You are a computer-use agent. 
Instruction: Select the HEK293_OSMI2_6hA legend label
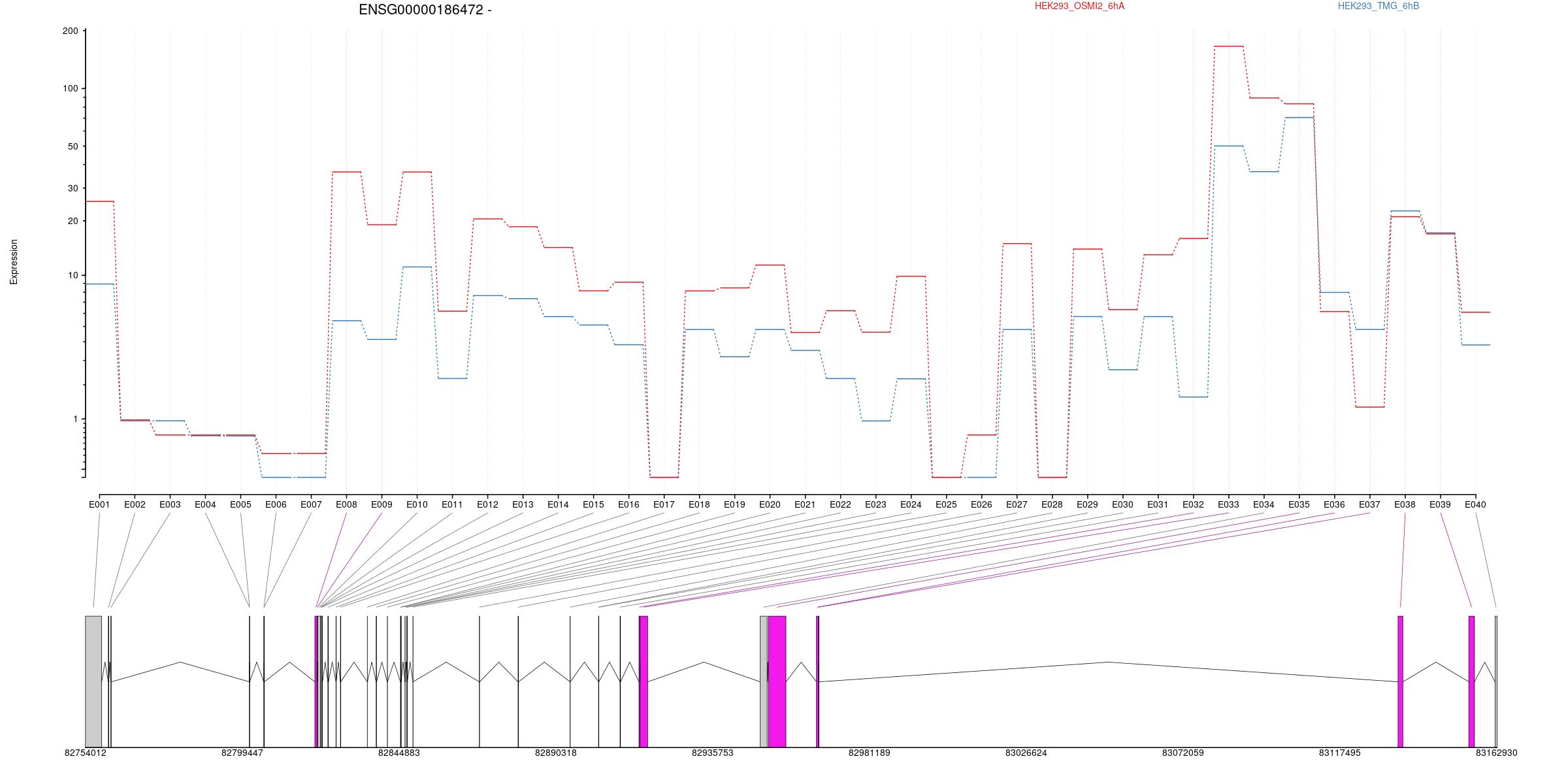click(x=1079, y=6)
